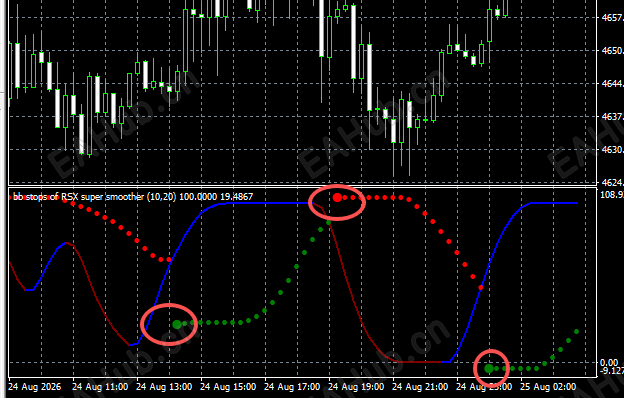Click the 0.00 indicator scale value
Image resolution: width=624 pixels, height=398 pixels.
point(609,363)
